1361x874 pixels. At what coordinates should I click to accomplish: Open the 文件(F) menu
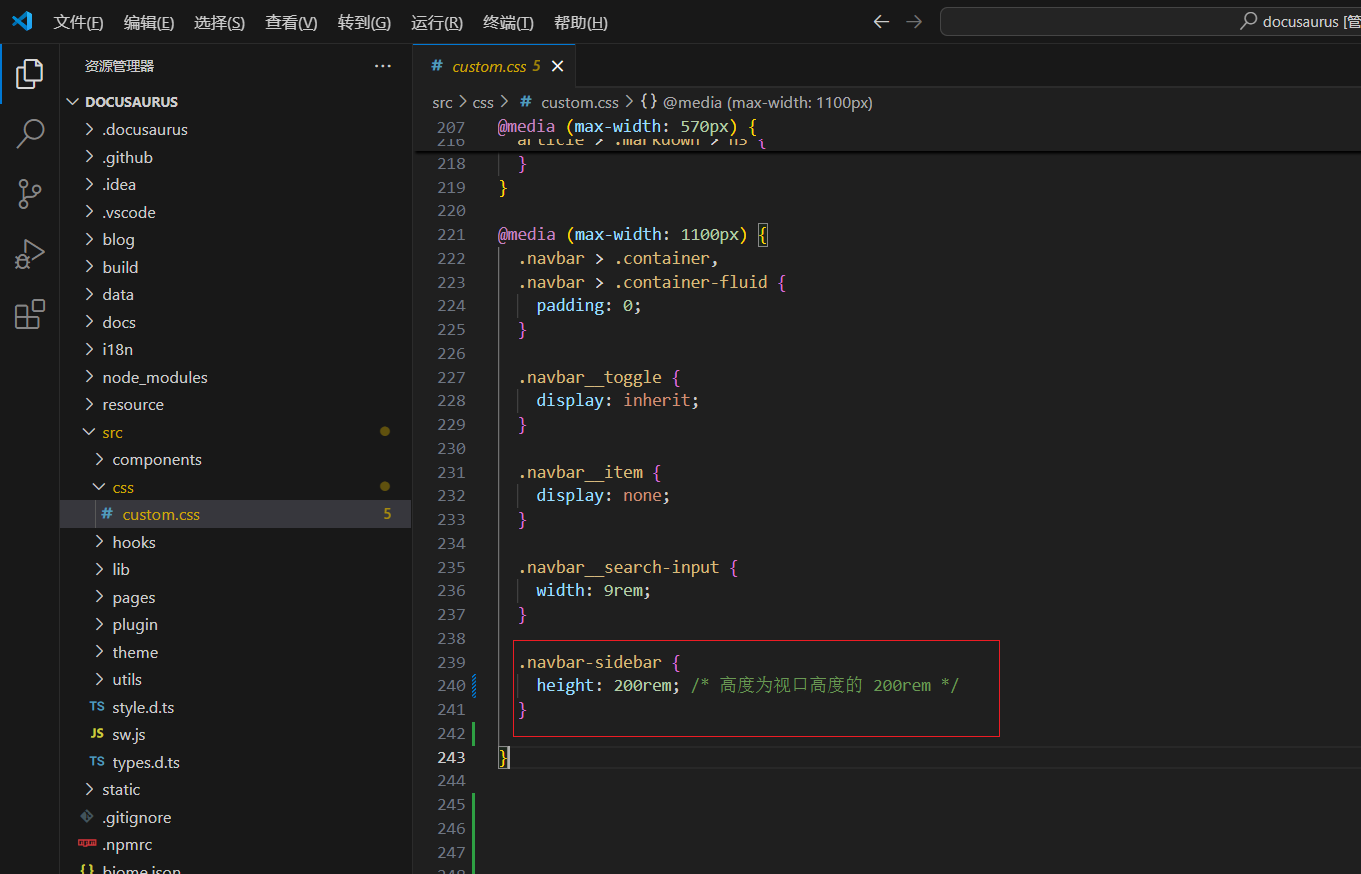pos(78,22)
